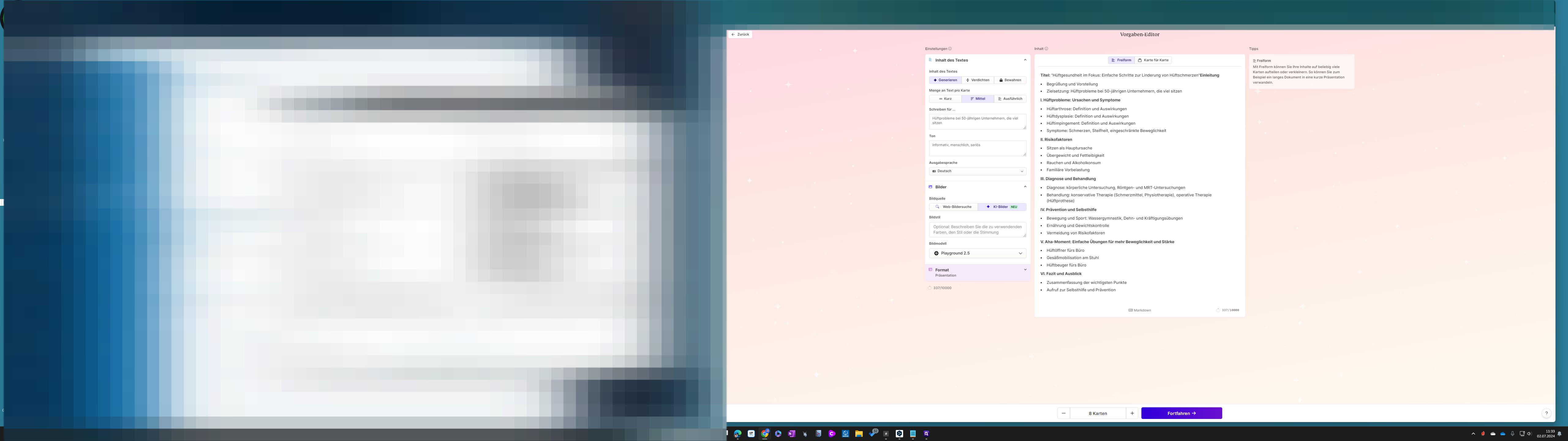
Task: Set text amount to Mittel
Action: 978,99
